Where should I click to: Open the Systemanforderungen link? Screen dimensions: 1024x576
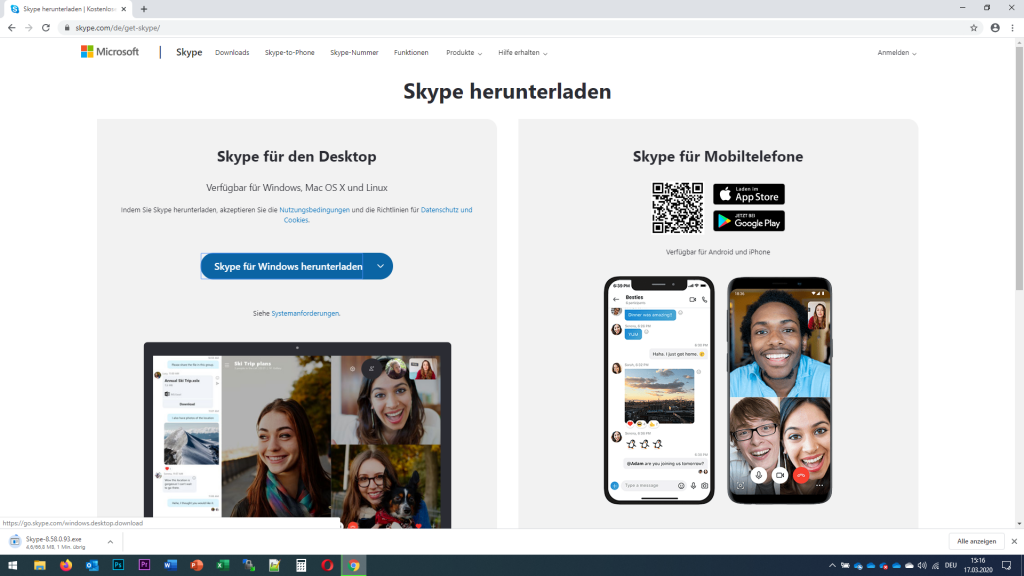[x=305, y=313]
